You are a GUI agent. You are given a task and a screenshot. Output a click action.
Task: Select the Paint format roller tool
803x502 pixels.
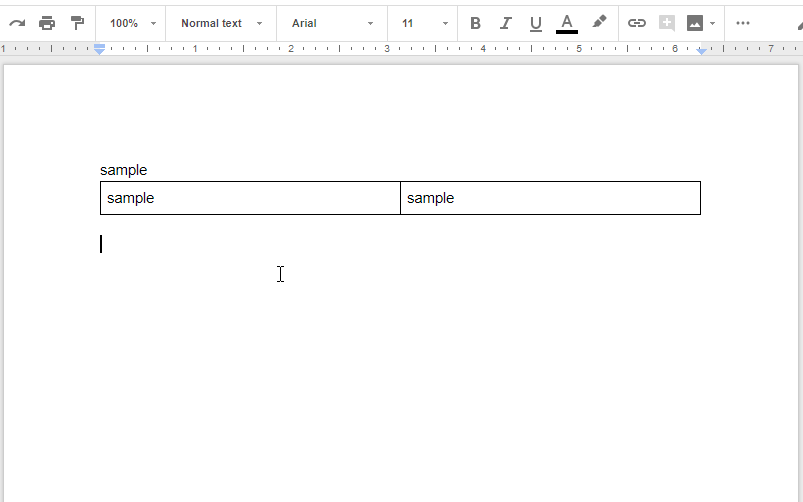77,23
